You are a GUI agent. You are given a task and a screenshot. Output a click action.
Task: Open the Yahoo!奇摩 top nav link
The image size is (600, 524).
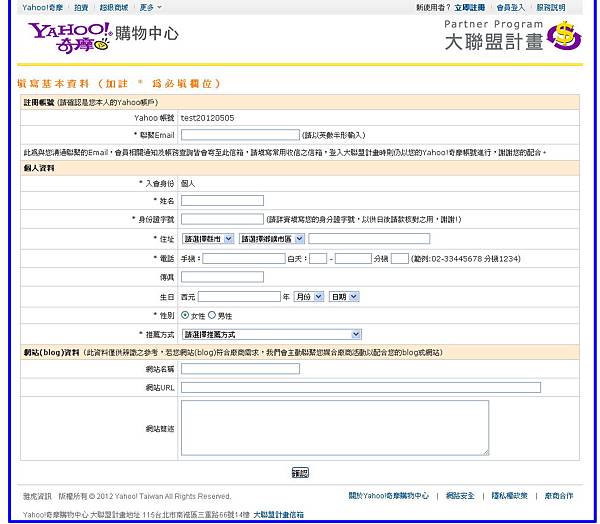pos(42,7)
